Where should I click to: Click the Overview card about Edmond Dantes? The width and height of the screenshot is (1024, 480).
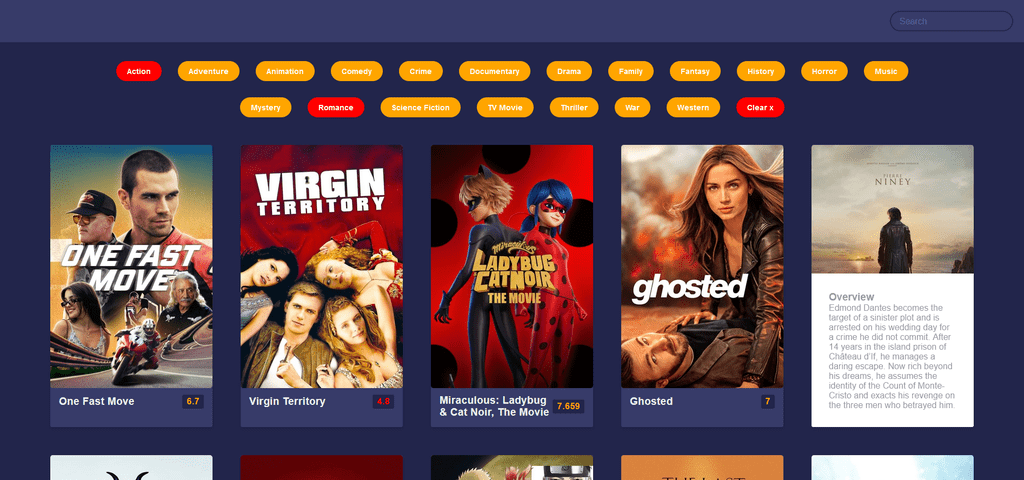click(x=892, y=286)
